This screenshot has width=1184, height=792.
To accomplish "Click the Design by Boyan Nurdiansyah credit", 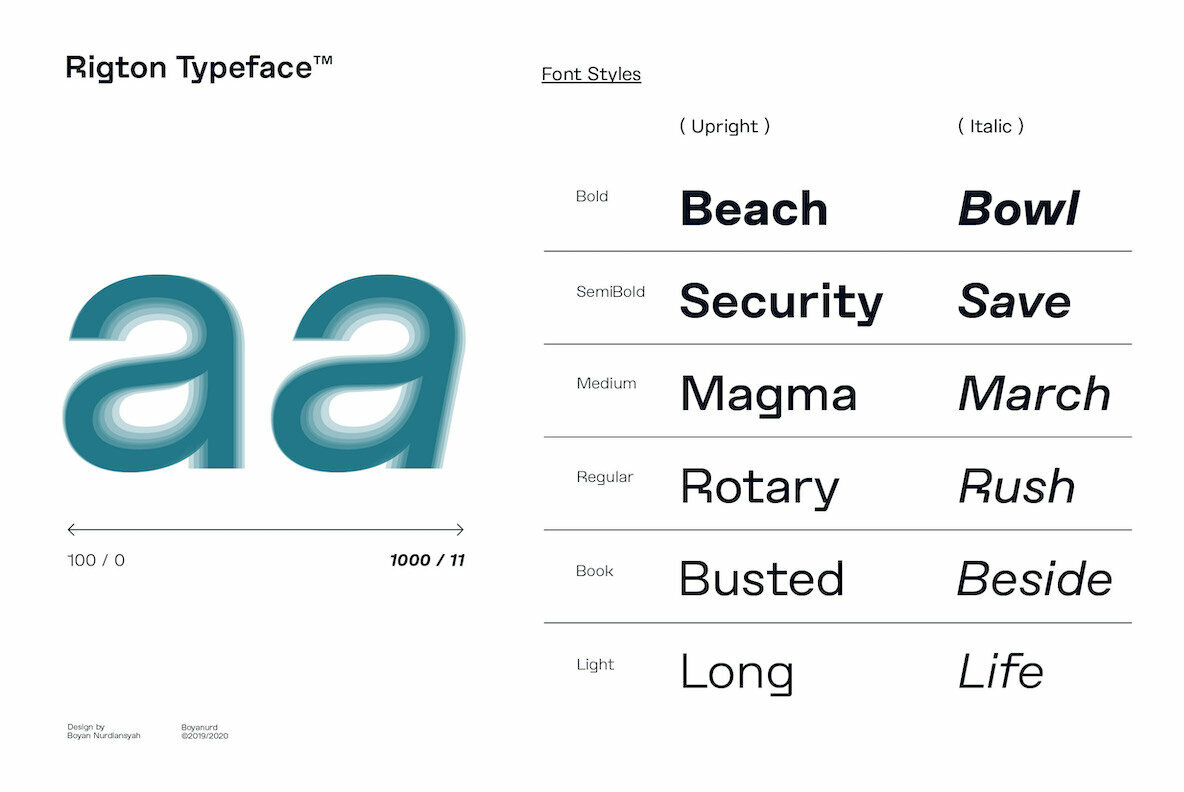I will click(104, 731).
